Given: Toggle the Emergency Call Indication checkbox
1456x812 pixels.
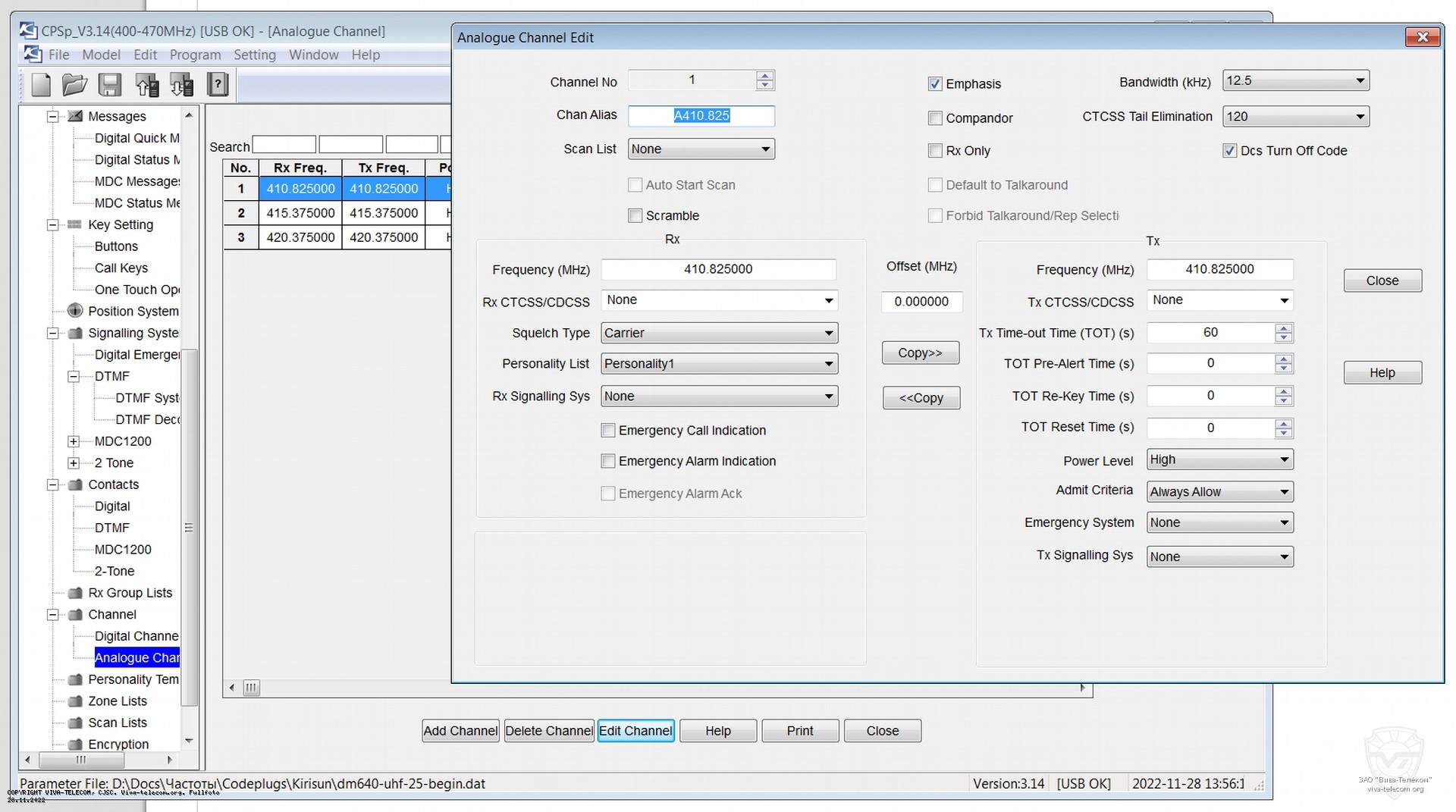Looking at the screenshot, I should [x=608, y=431].
